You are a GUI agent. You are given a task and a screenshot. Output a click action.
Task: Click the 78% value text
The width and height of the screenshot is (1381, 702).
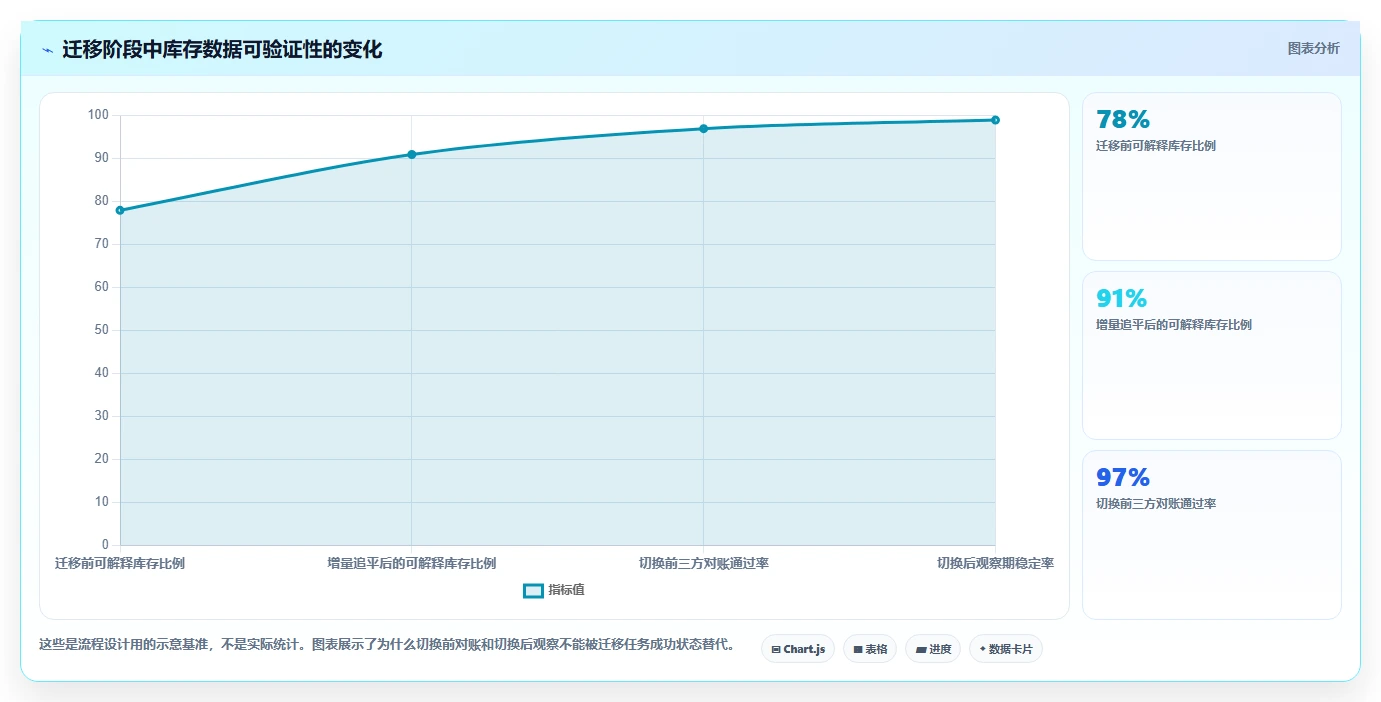click(1123, 120)
